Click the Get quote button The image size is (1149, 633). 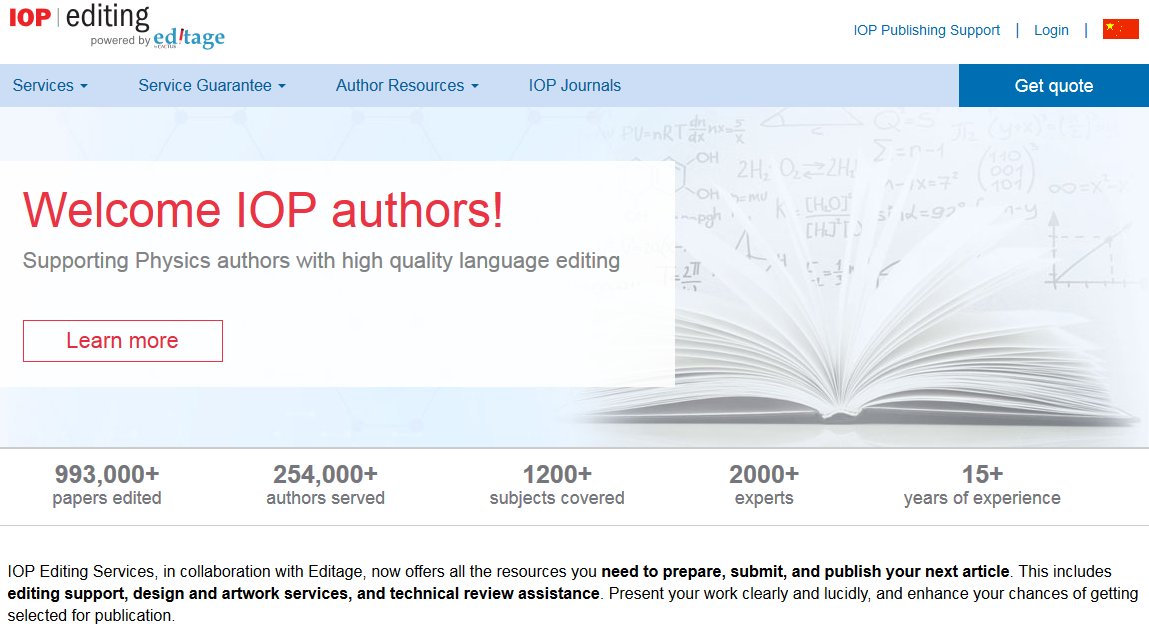click(x=1054, y=86)
